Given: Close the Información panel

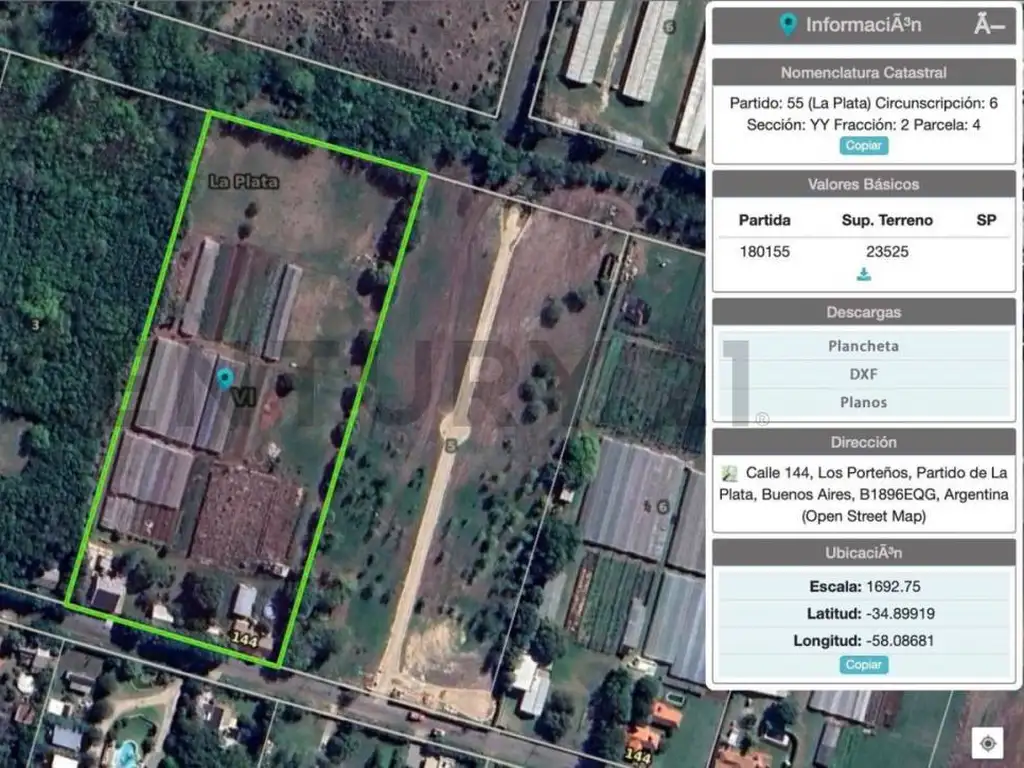Looking at the screenshot, I should click(988, 25).
